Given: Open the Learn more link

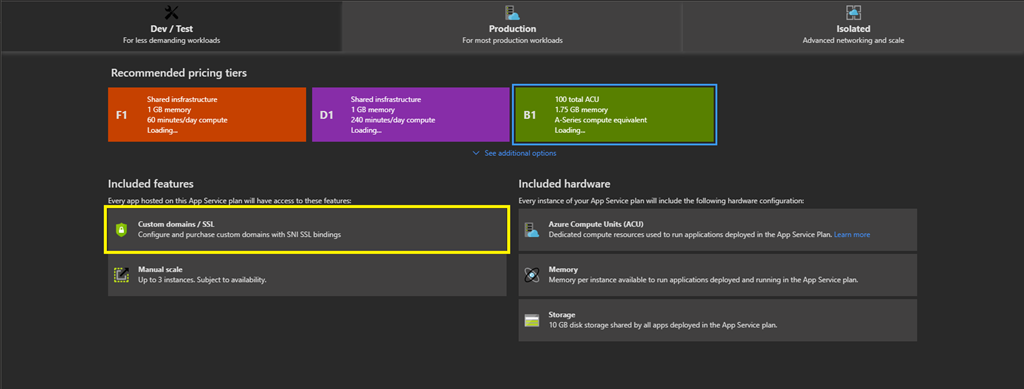Looking at the screenshot, I should (852, 234).
